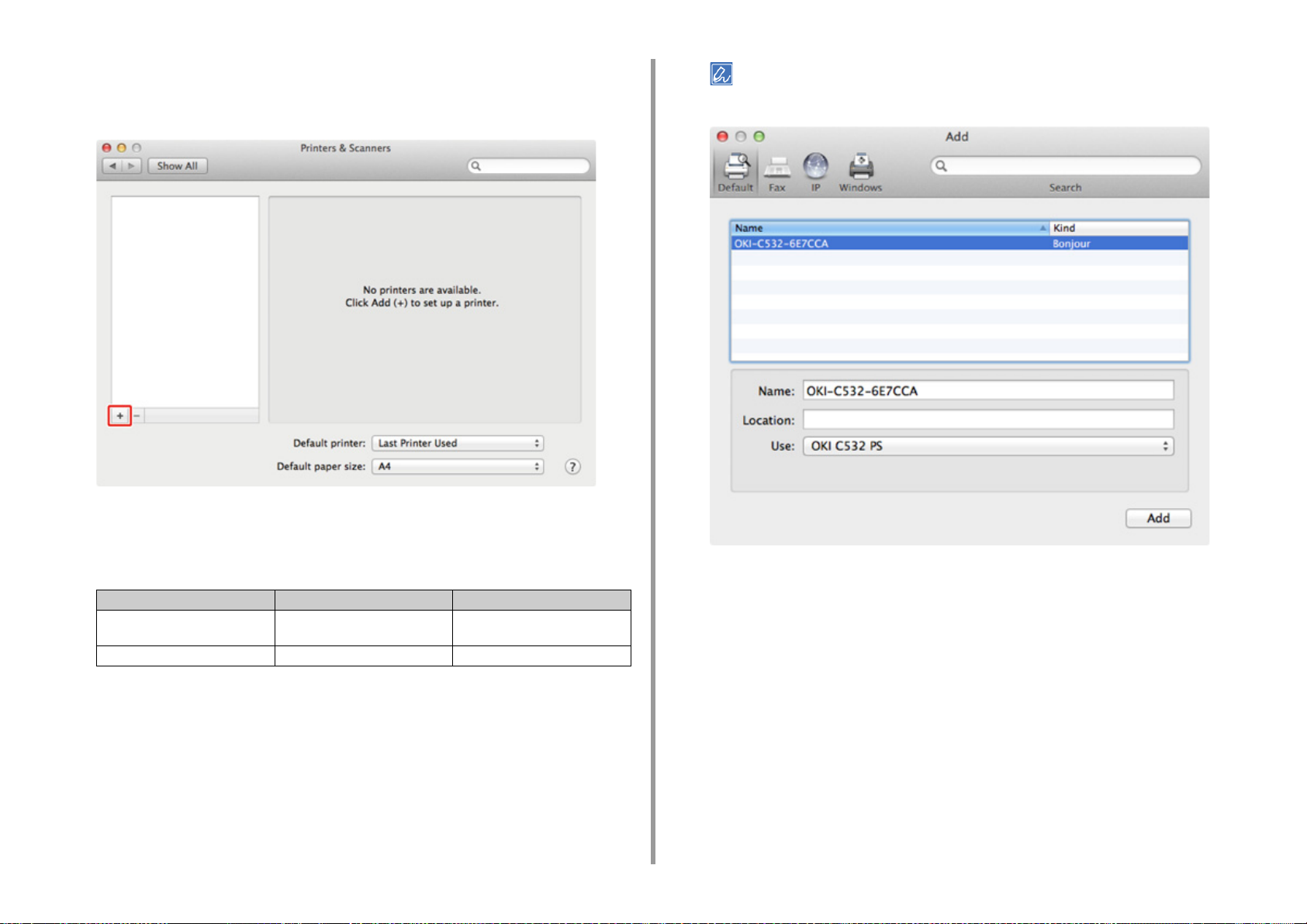Click the Bonjour kind cell
The width and height of the screenshot is (1307, 924).
(x=1071, y=244)
